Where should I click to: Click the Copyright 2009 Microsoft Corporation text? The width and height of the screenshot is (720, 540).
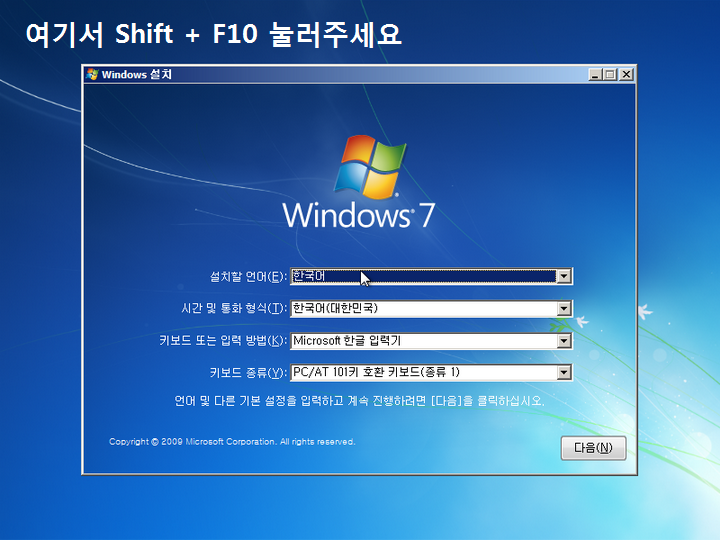pyautogui.click(x=232, y=442)
